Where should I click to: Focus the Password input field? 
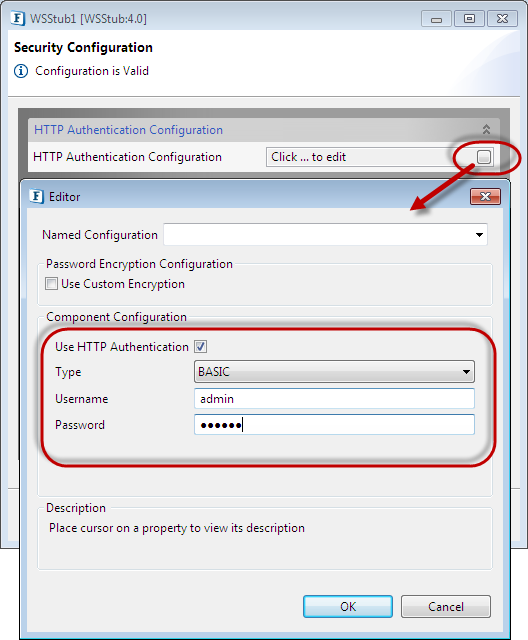point(334,424)
